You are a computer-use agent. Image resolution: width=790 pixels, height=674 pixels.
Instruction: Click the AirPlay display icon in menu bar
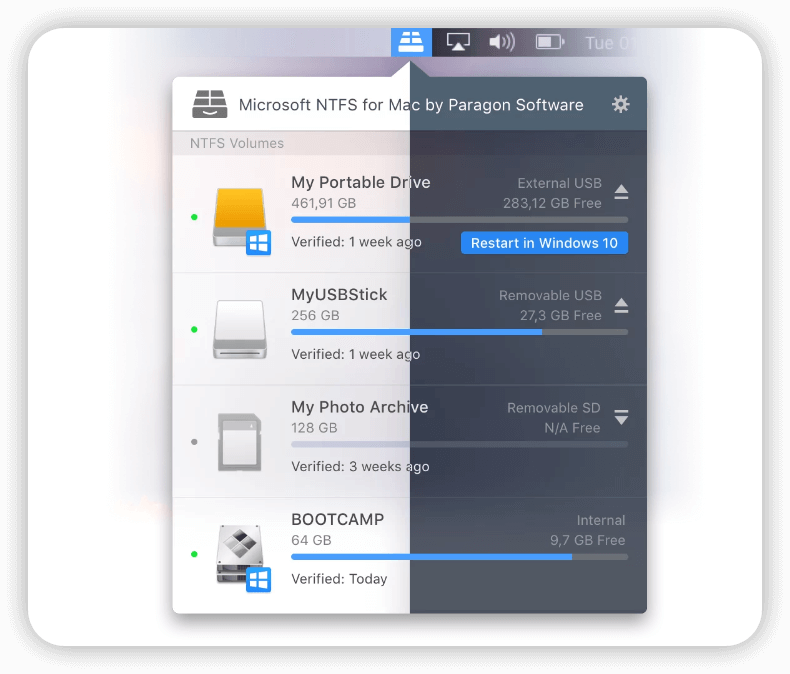458,42
